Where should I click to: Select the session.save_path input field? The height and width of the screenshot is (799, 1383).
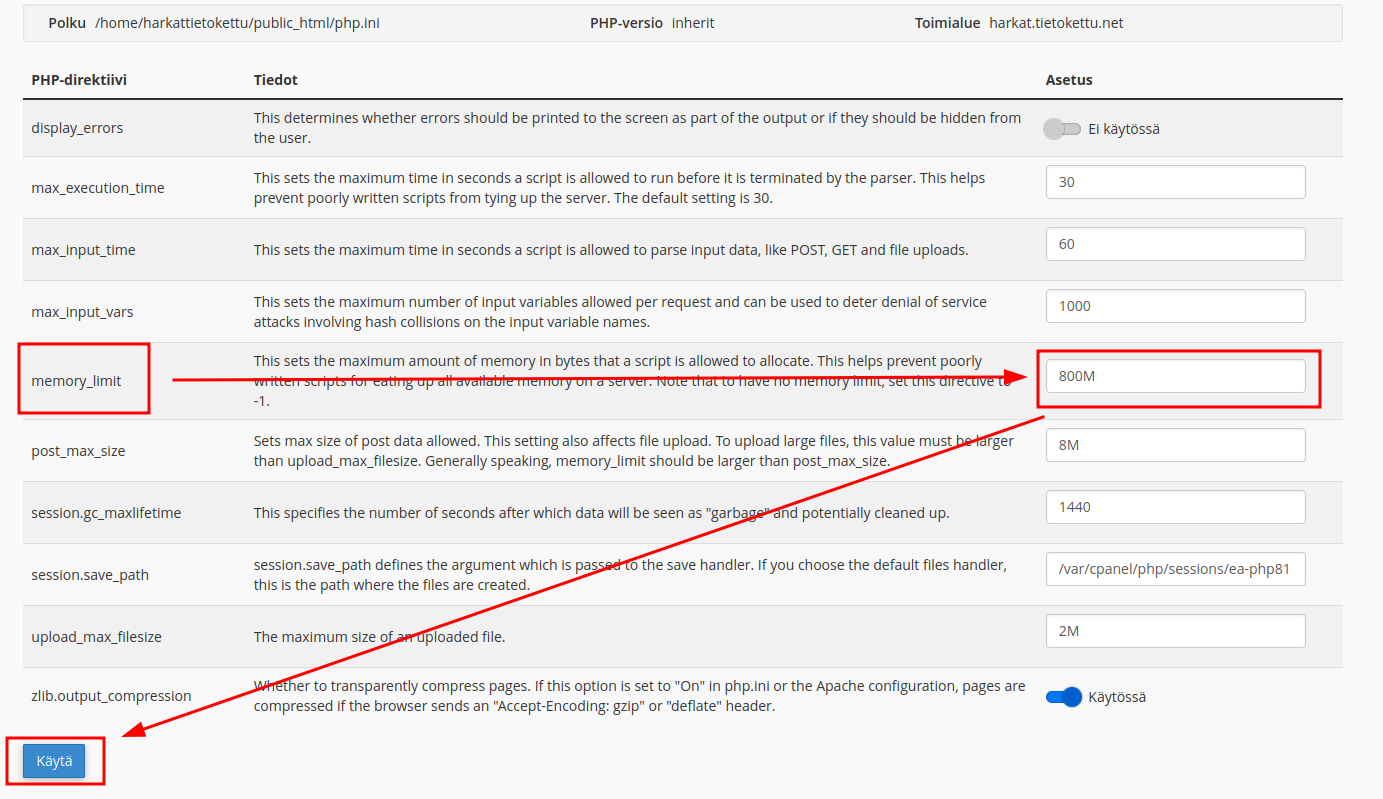click(x=1175, y=569)
